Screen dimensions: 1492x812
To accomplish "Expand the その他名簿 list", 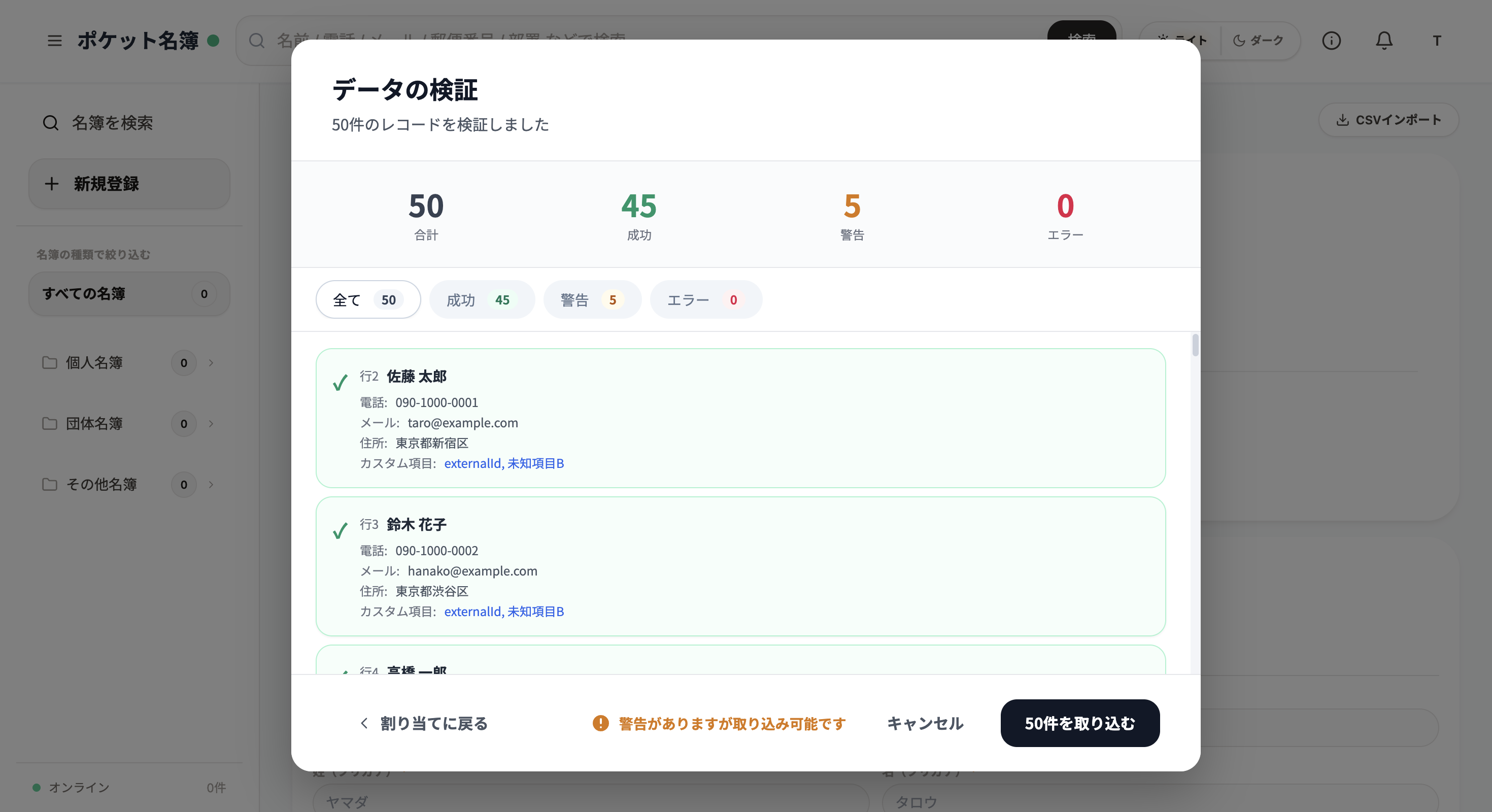I will tap(211, 485).
